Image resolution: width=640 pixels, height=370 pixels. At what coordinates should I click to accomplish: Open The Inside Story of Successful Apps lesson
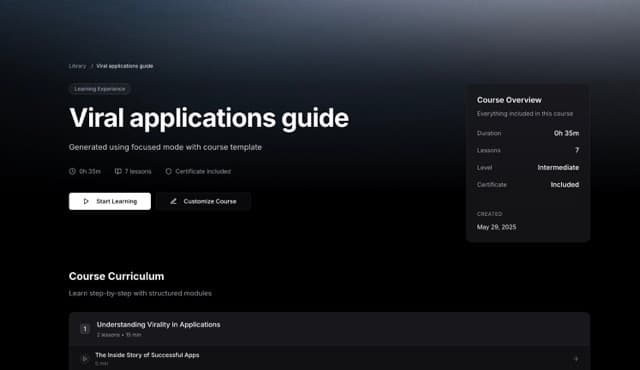tap(329, 359)
